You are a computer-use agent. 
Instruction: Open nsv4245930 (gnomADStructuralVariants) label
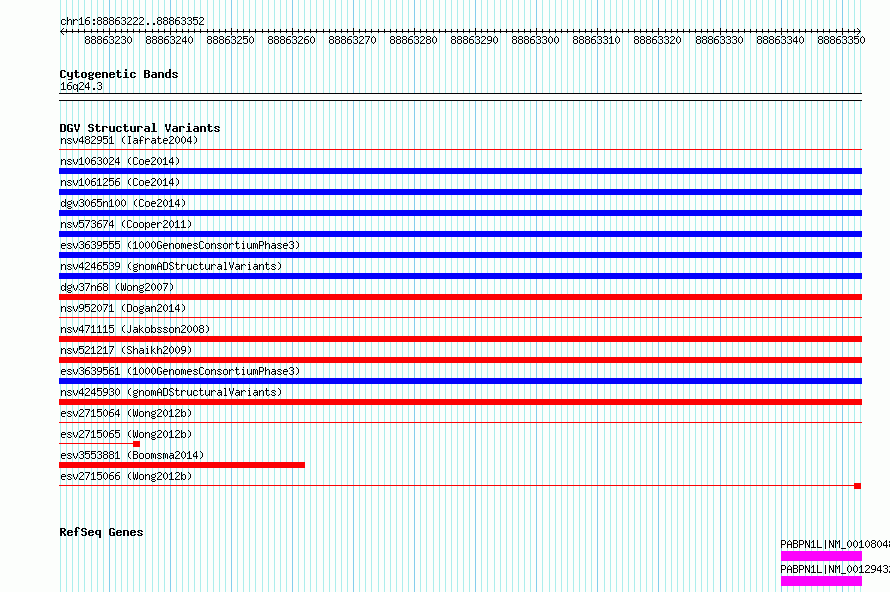tap(171, 392)
